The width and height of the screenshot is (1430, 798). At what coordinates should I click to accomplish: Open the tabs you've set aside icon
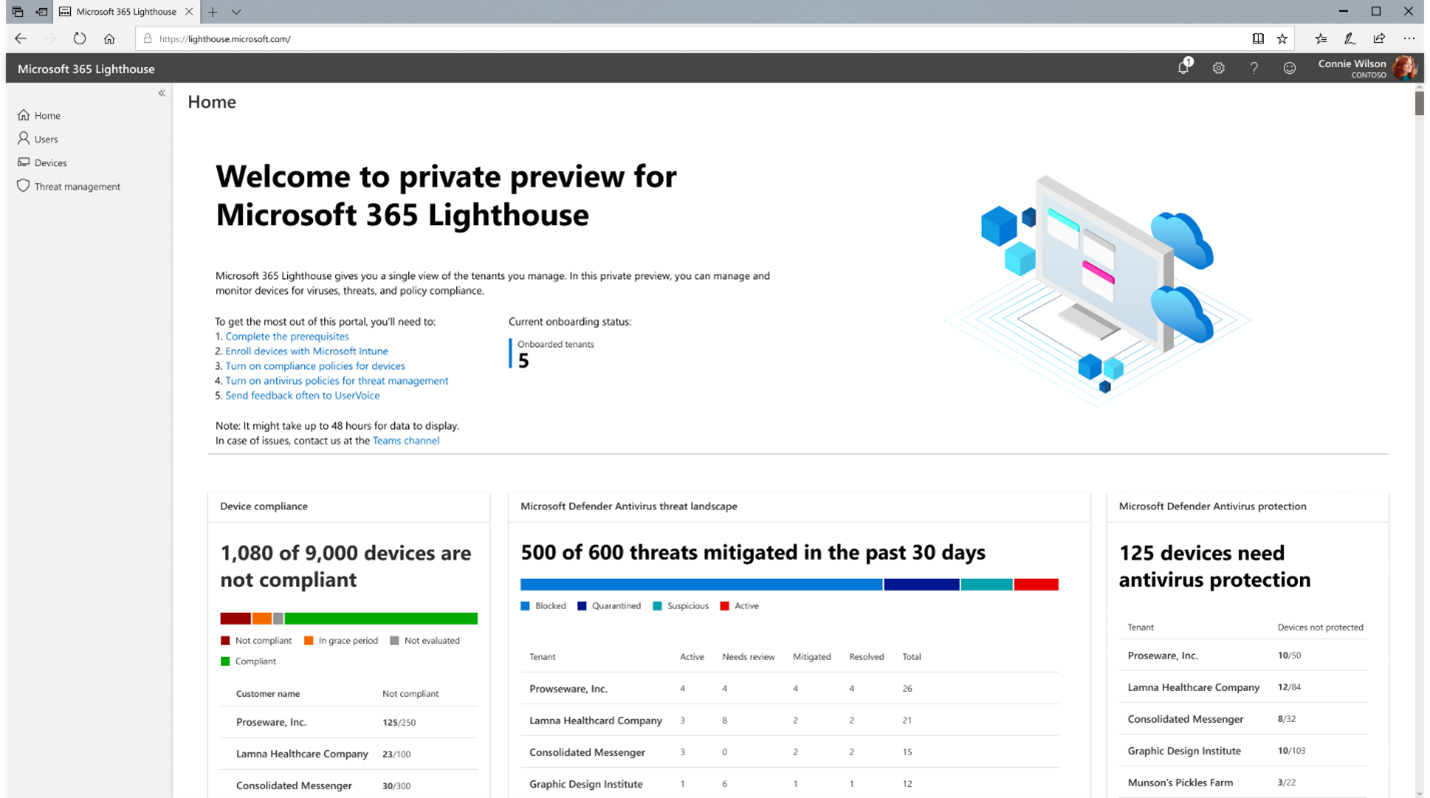point(17,12)
